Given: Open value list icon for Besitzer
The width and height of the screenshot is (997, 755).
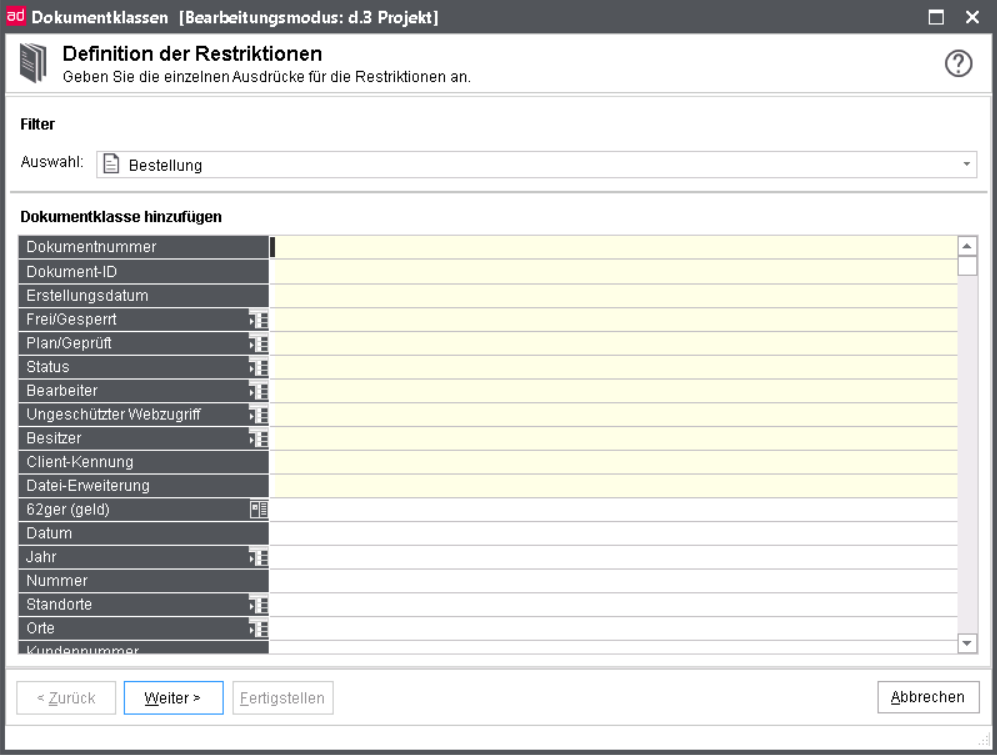Looking at the screenshot, I should pos(259,438).
